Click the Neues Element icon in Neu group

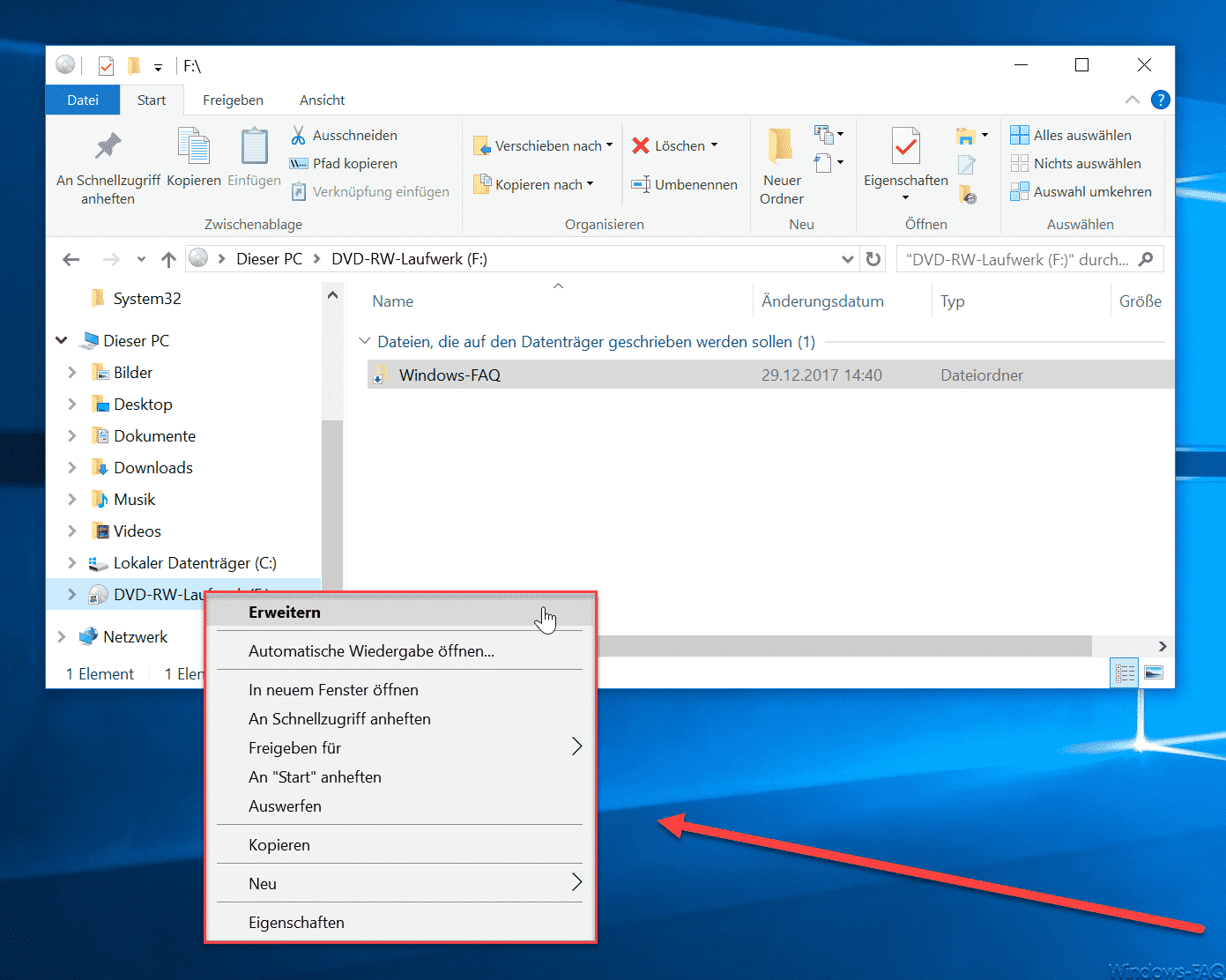823,135
